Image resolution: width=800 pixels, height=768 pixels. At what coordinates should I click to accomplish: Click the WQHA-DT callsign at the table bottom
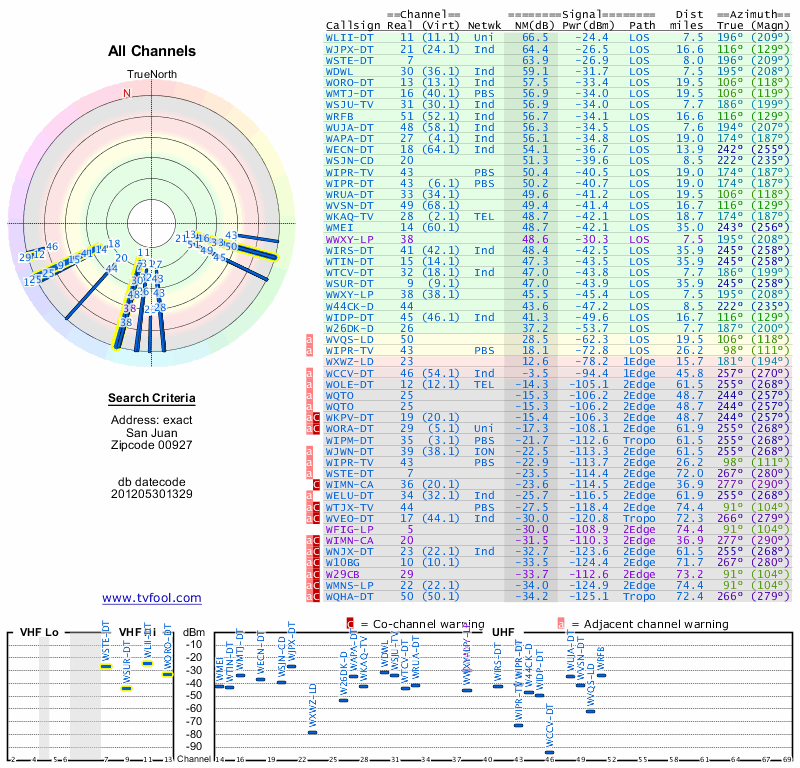click(349, 596)
